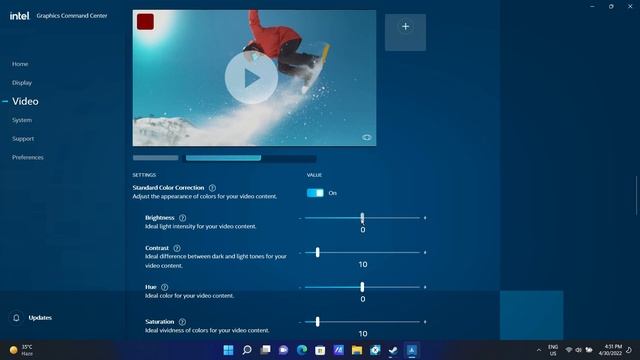Open Task View from taskbar
Viewport: 640px width, 360px height.
[x=265, y=350]
